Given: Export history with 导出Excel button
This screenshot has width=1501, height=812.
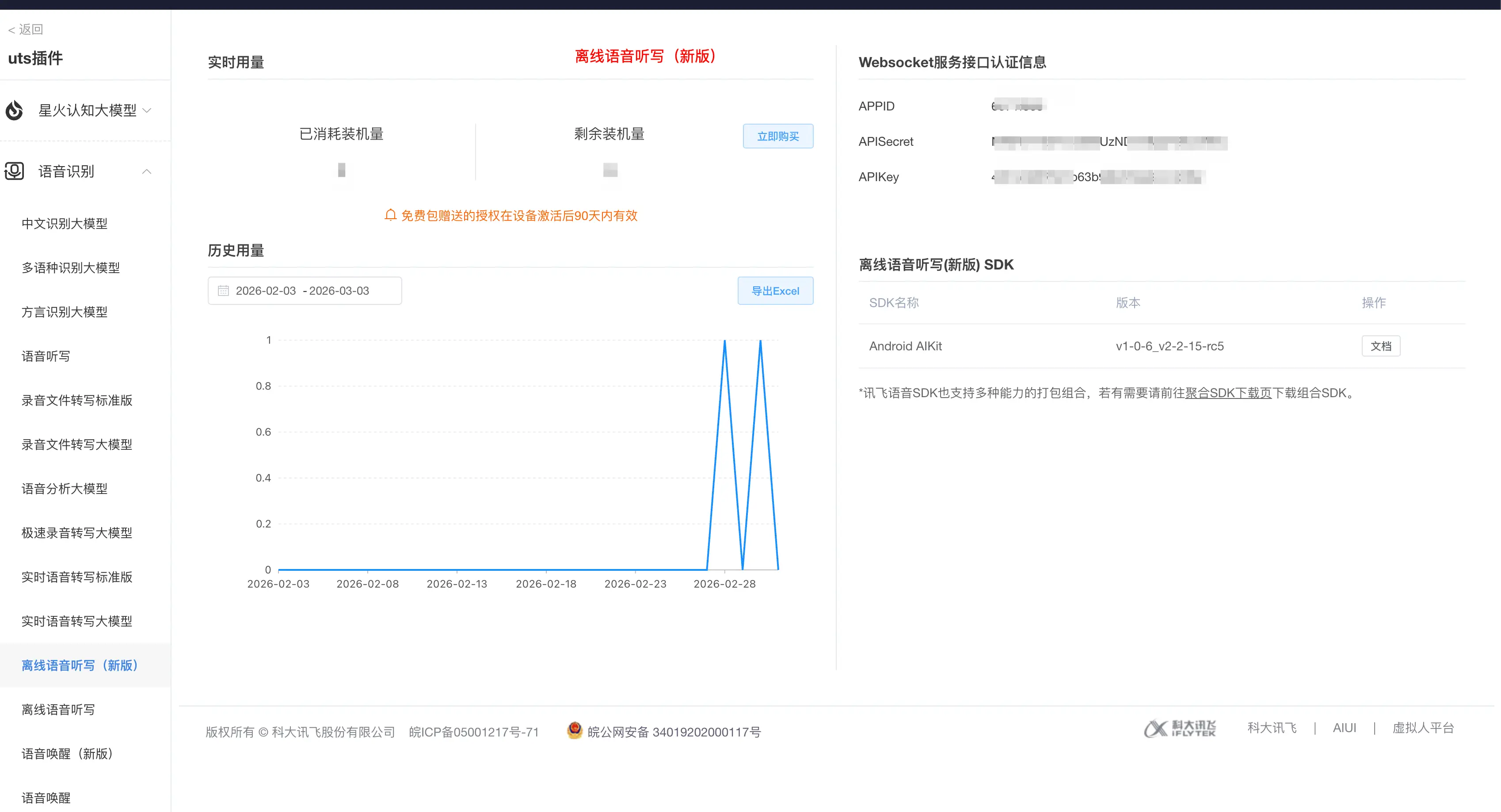Looking at the screenshot, I should [x=775, y=291].
